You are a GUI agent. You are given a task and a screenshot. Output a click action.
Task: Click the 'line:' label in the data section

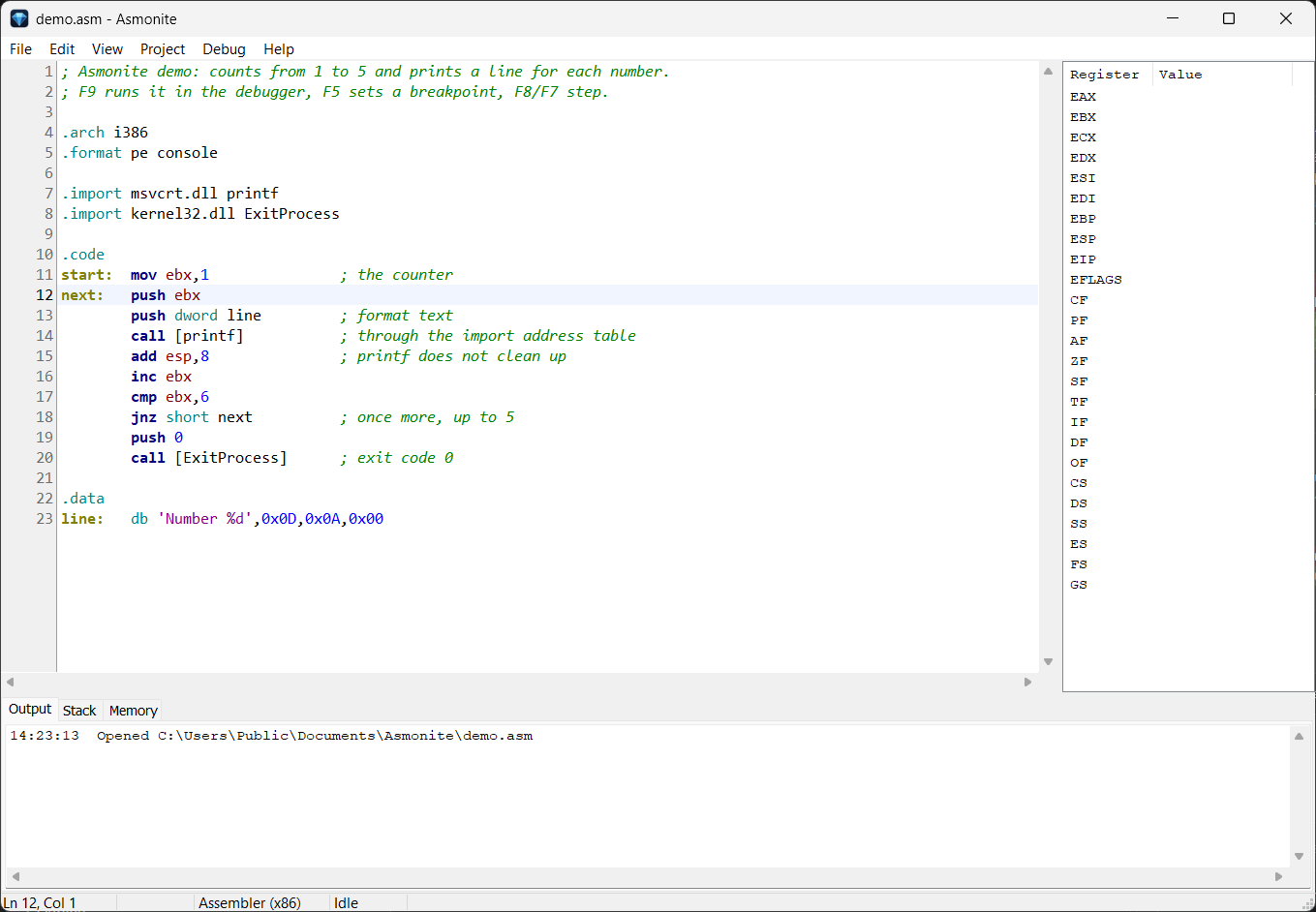point(82,519)
